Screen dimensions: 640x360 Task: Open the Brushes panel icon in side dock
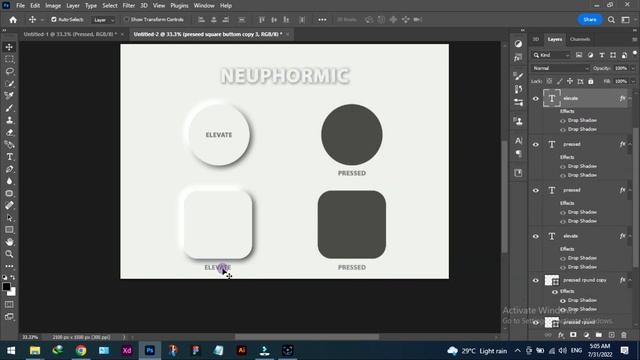pos(518,76)
